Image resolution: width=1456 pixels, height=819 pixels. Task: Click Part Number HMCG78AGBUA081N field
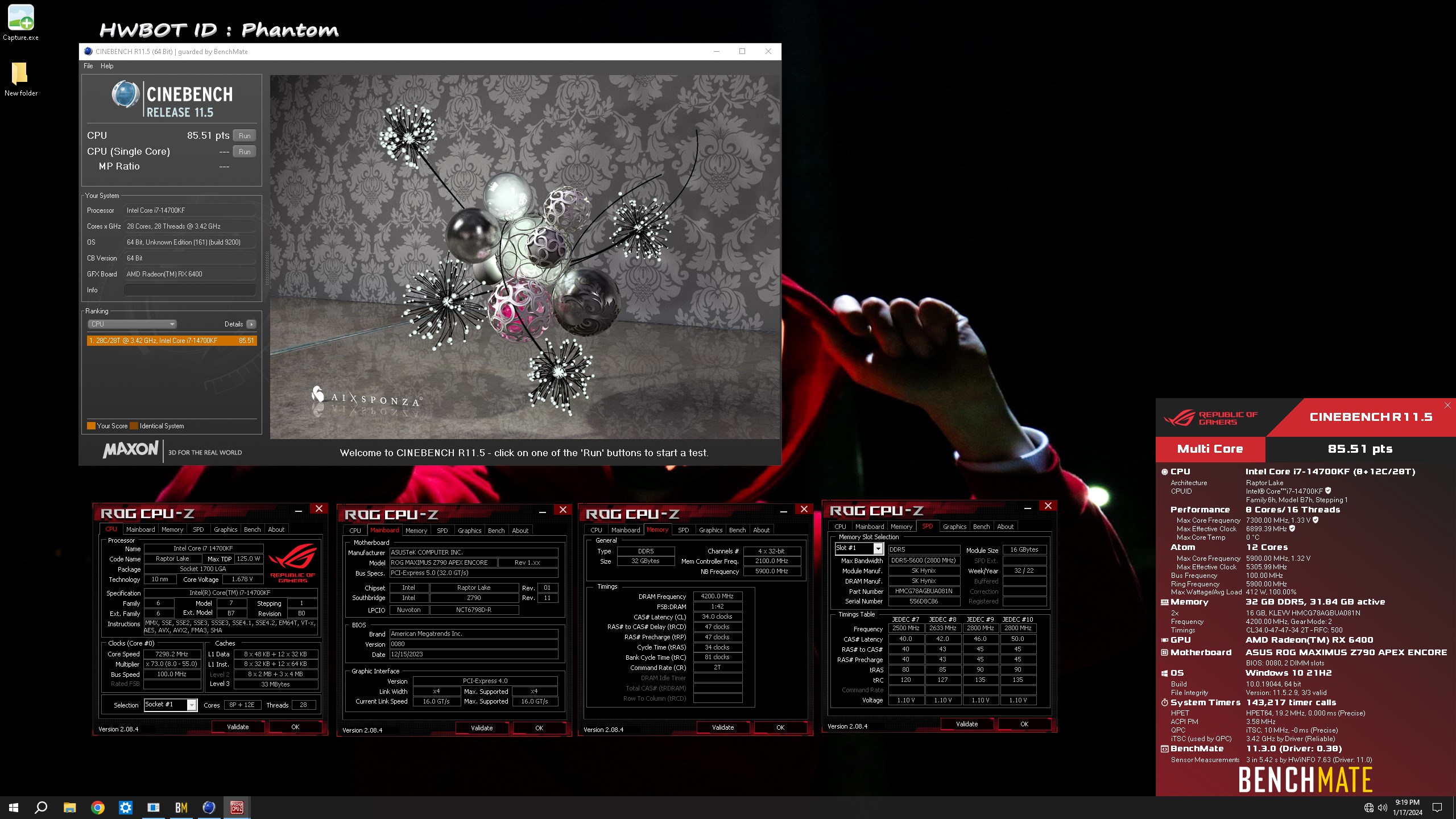[924, 591]
